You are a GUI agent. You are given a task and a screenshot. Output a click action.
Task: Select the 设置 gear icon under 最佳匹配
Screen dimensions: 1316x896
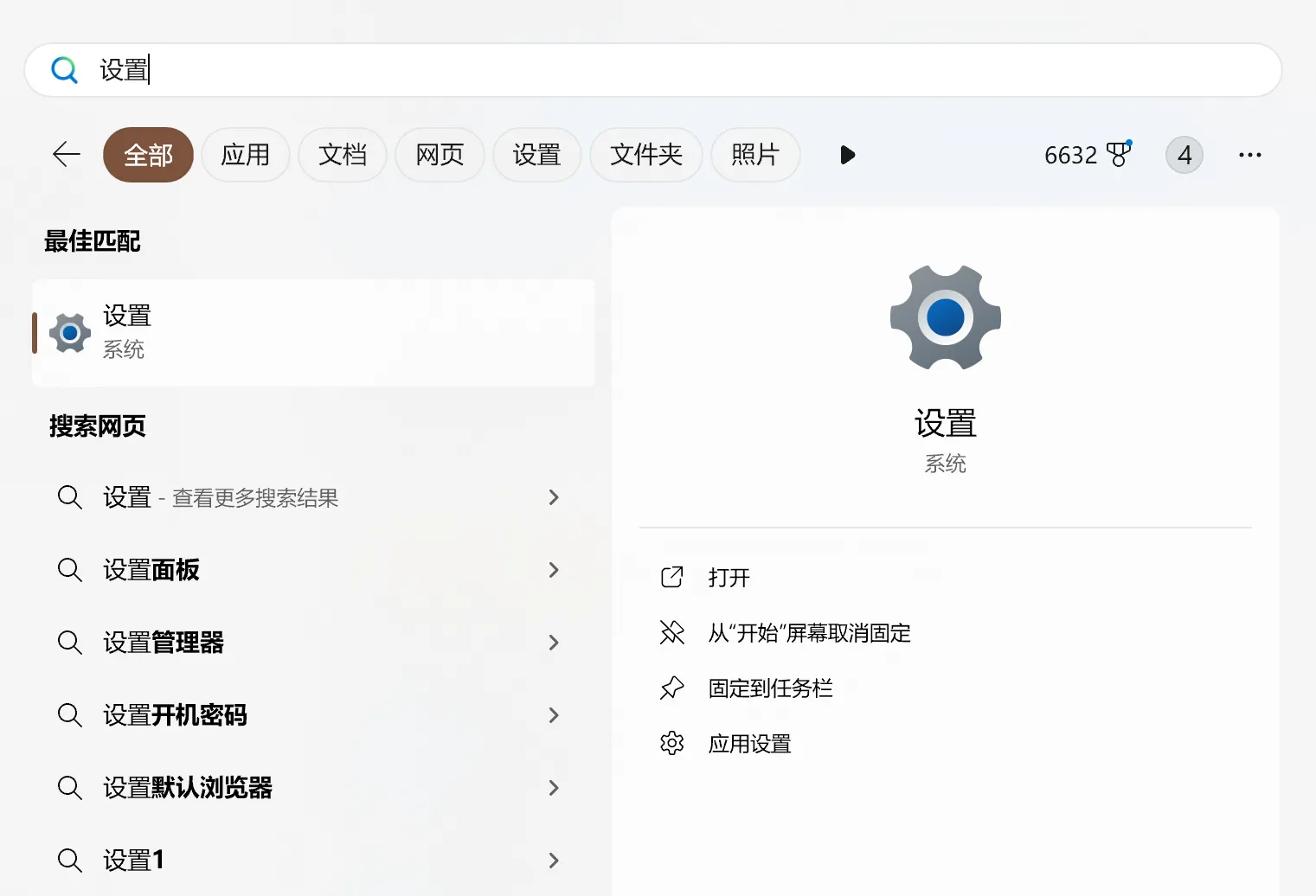(x=69, y=333)
